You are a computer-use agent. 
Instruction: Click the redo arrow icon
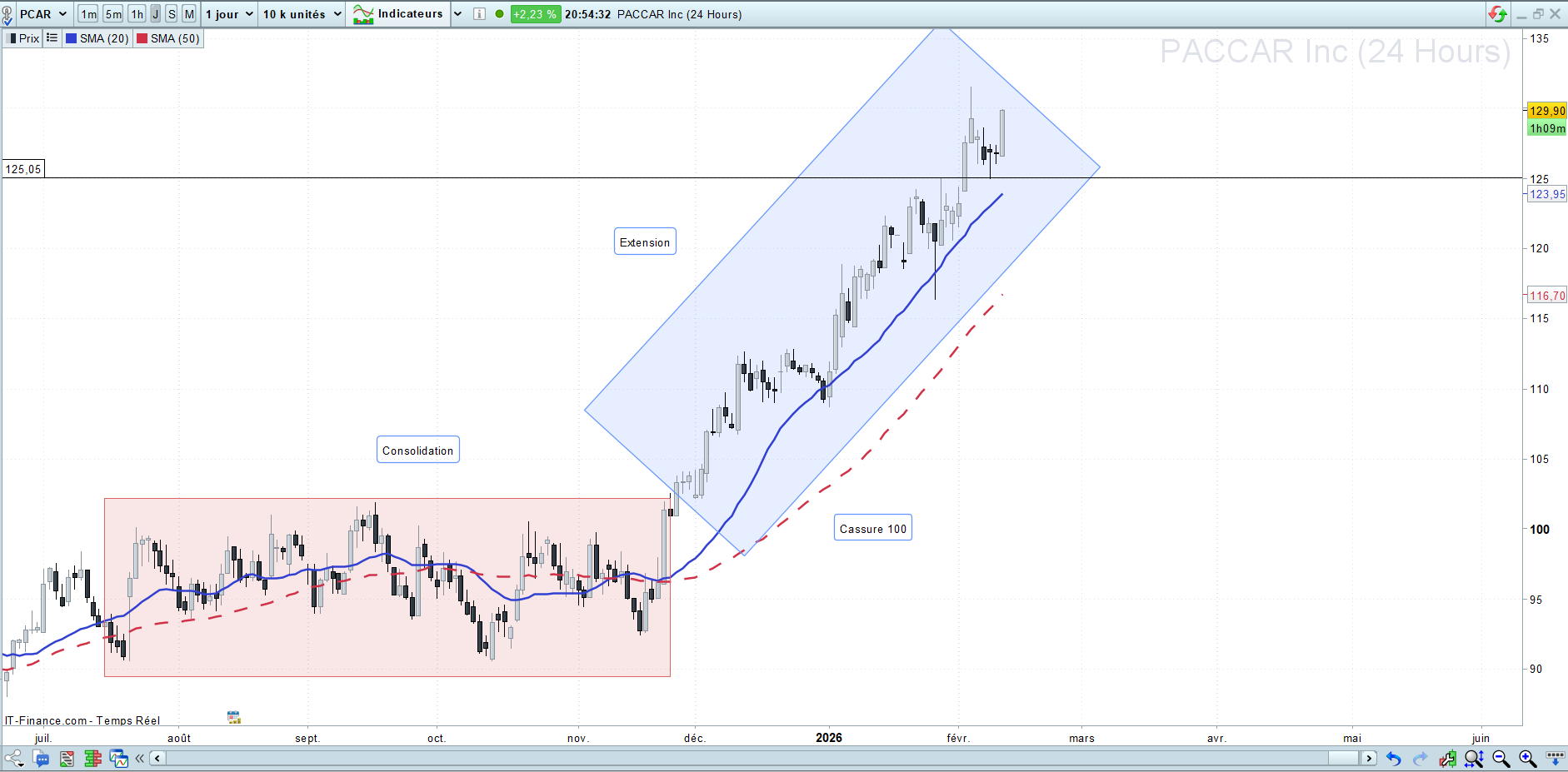click(1421, 759)
